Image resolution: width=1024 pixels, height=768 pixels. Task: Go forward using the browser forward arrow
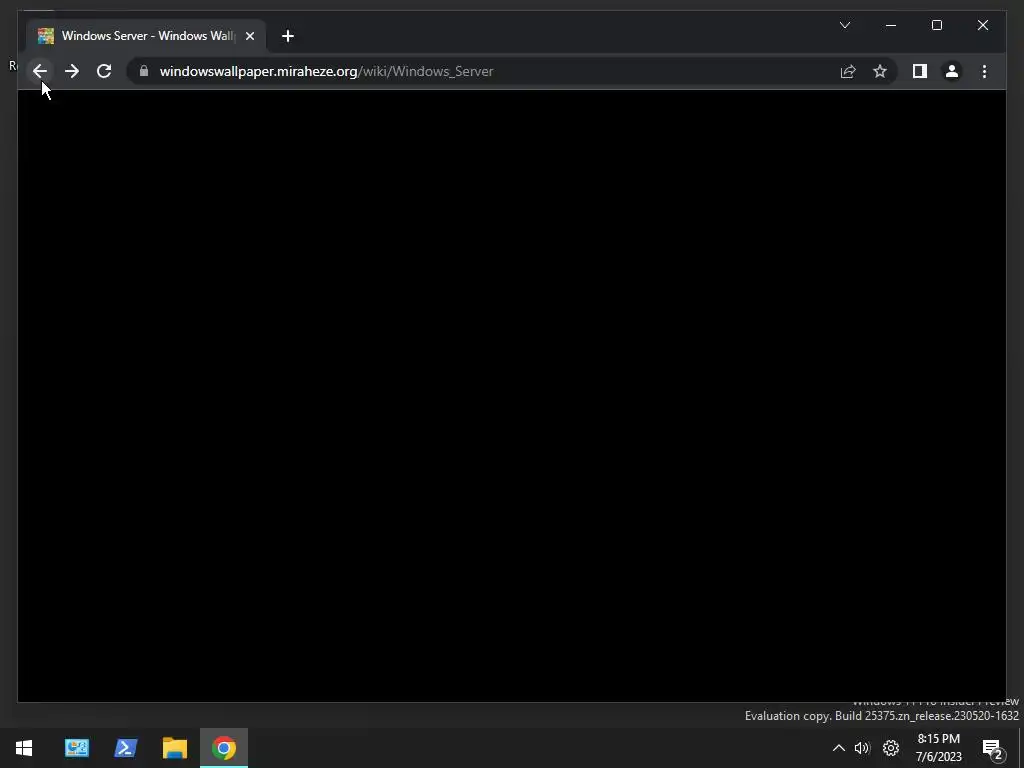coord(72,71)
